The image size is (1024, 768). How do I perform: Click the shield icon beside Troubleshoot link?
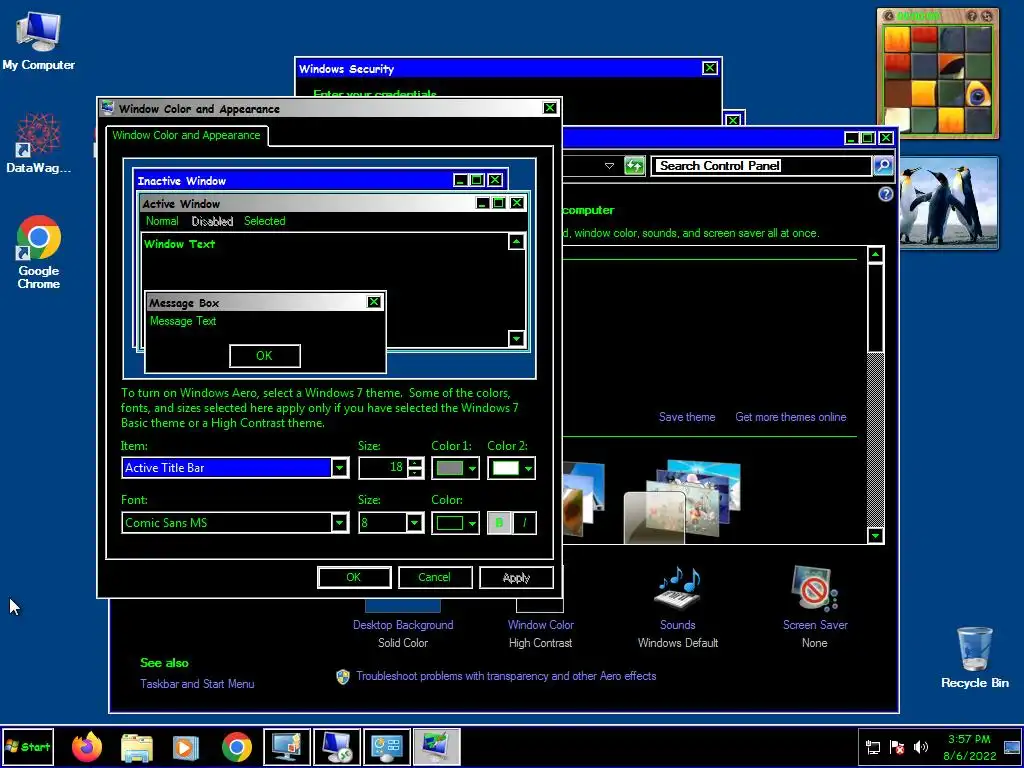click(343, 677)
